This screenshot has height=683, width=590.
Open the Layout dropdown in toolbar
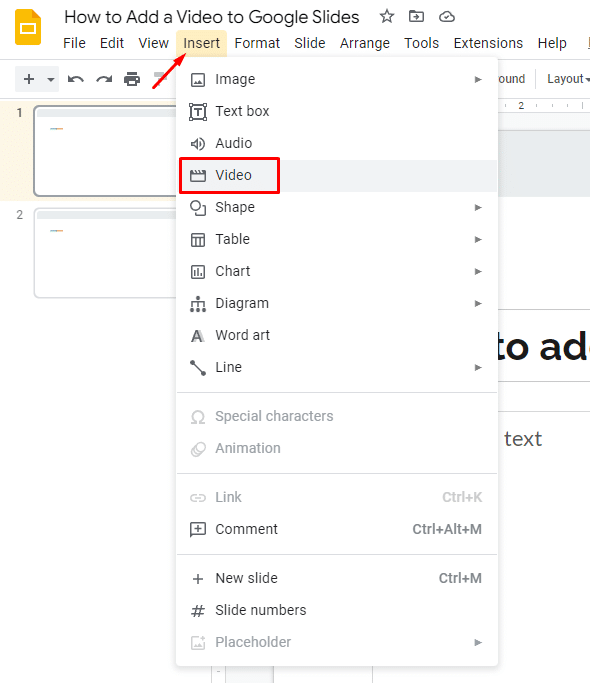click(x=568, y=79)
